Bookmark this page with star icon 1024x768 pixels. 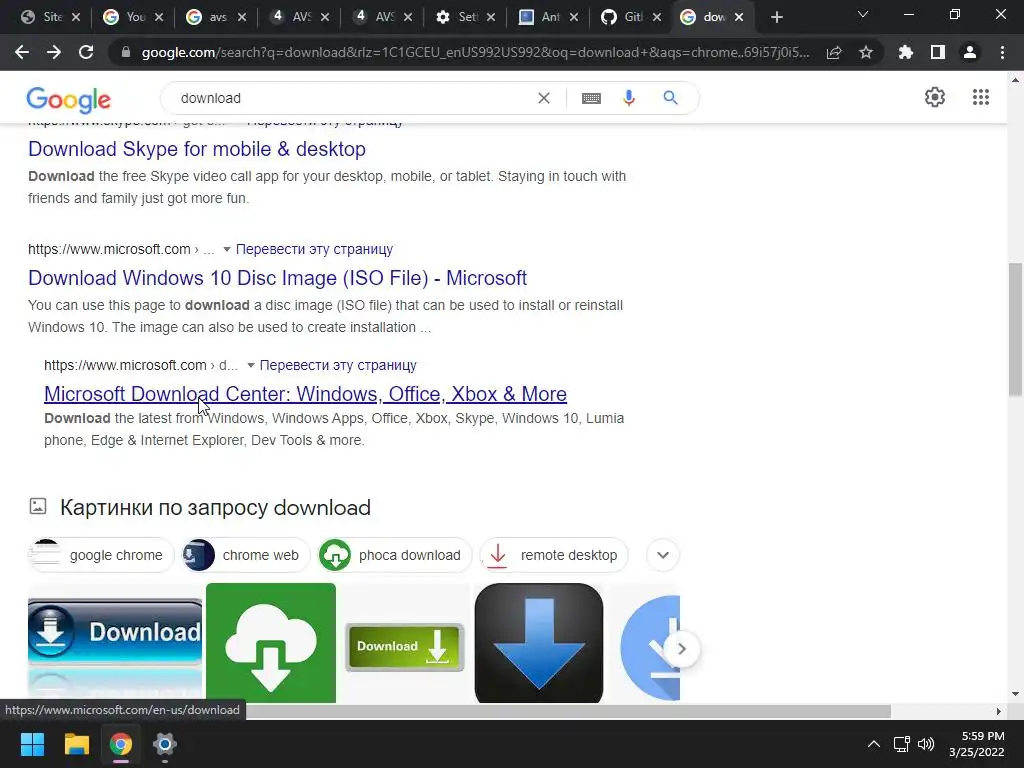pyautogui.click(x=866, y=52)
